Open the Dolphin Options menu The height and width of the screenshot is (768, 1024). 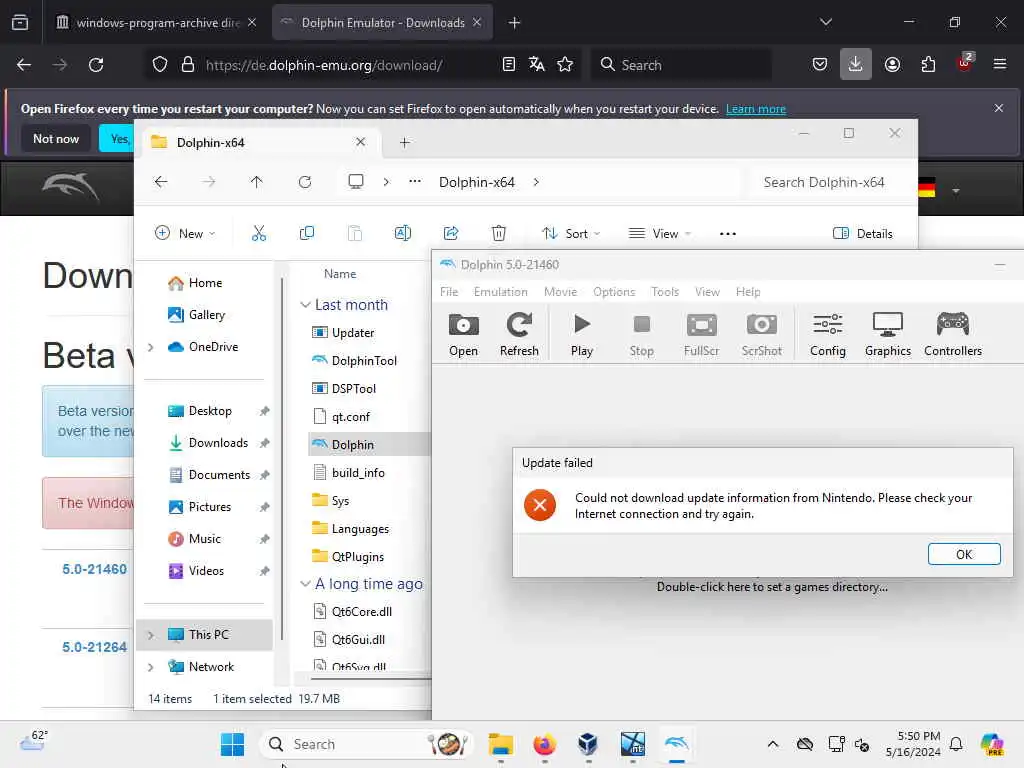[614, 292]
